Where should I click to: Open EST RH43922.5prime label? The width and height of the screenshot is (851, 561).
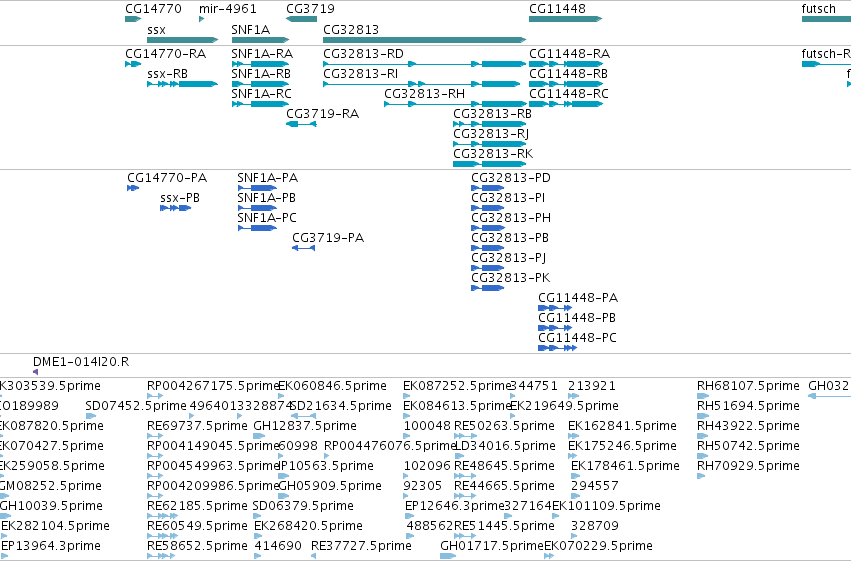(748, 426)
